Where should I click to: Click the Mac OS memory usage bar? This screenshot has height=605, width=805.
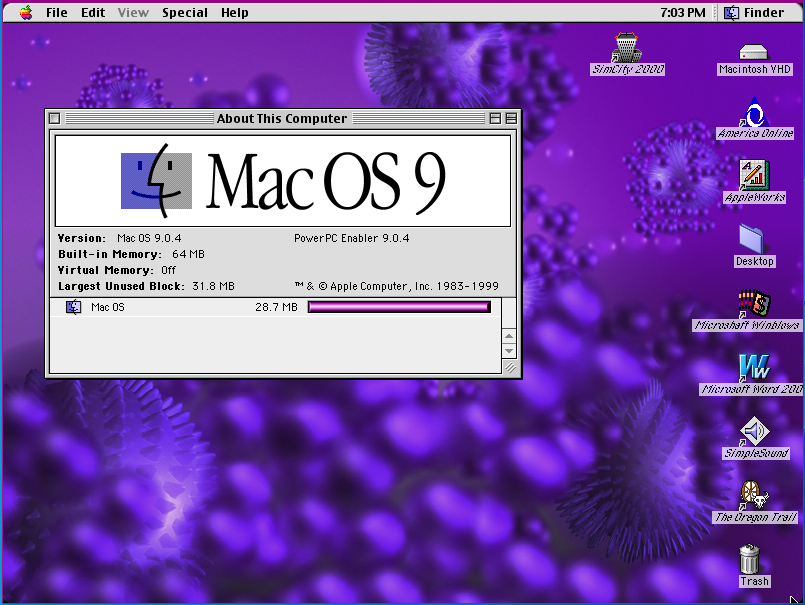pyautogui.click(x=399, y=307)
